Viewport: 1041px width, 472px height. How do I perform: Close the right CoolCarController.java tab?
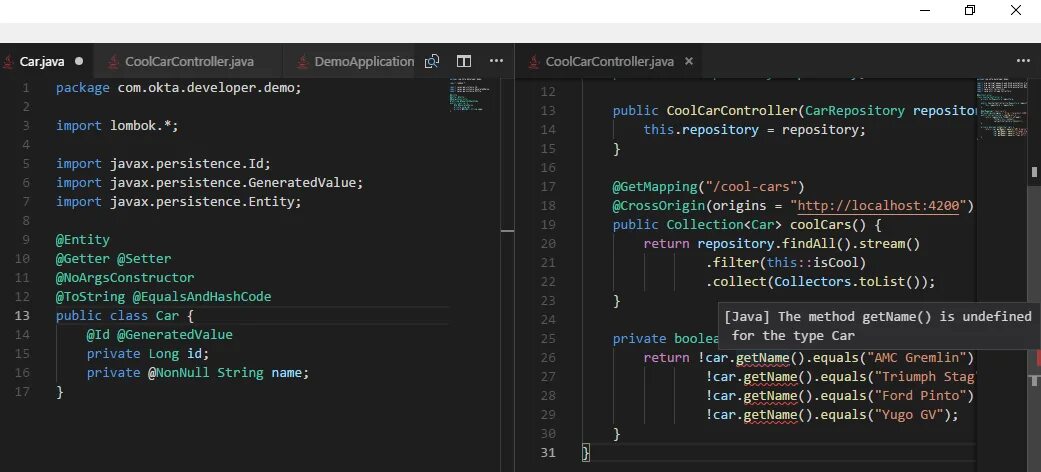[x=688, y=61]
